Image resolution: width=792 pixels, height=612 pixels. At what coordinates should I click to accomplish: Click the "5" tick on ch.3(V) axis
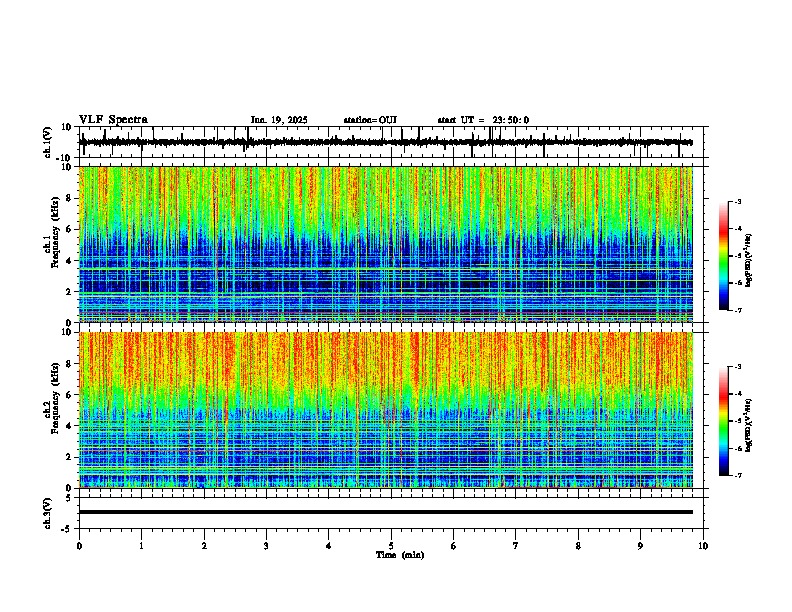(x=70, y=498)
